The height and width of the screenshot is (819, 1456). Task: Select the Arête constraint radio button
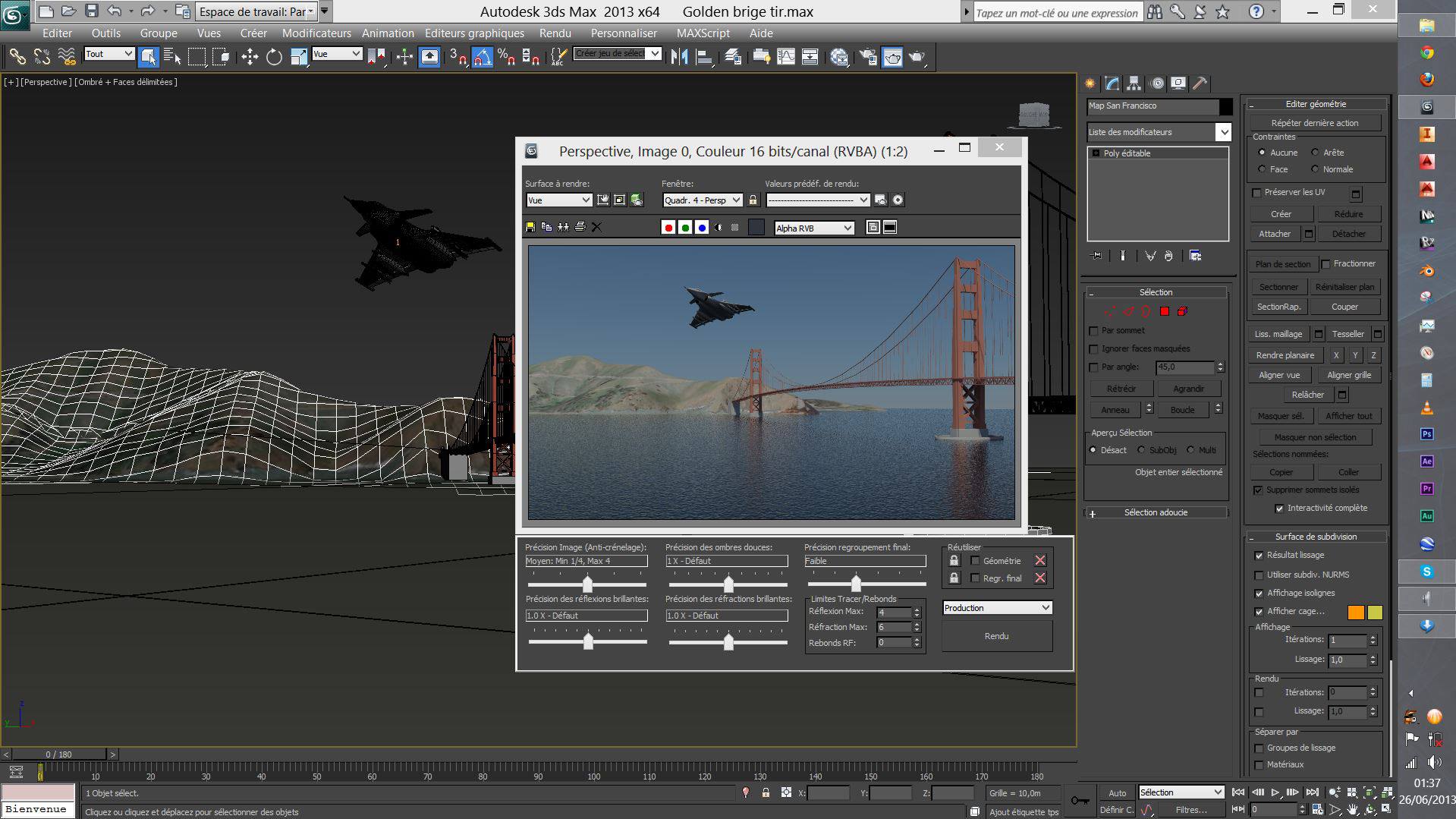[x=1315, y=153]
